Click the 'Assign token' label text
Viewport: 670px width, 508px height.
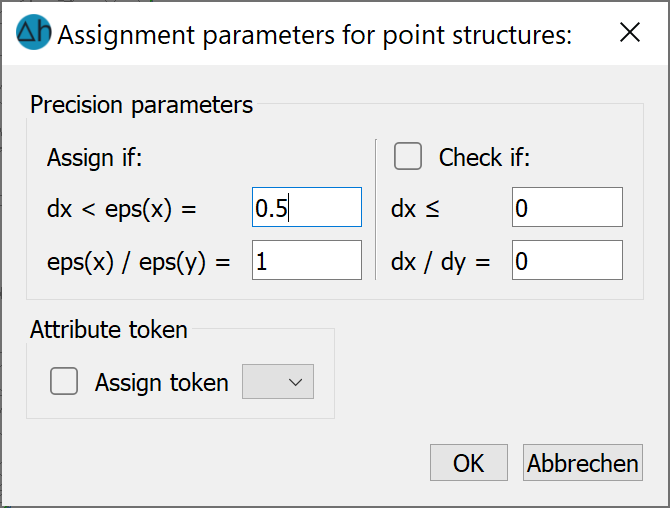162,382
